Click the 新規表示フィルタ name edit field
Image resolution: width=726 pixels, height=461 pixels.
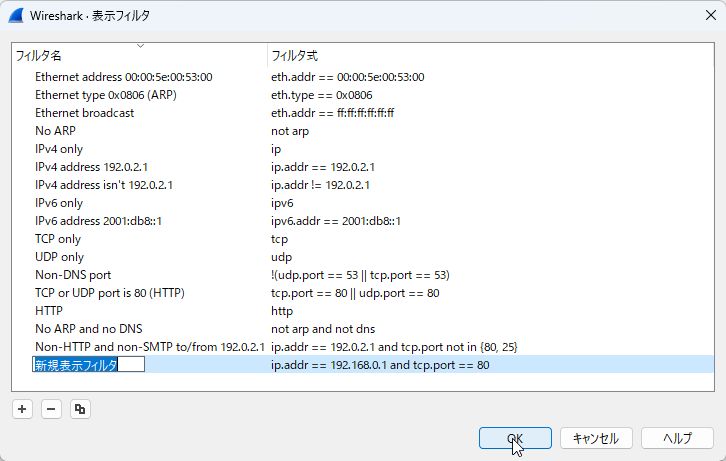[x=88, y=365]
